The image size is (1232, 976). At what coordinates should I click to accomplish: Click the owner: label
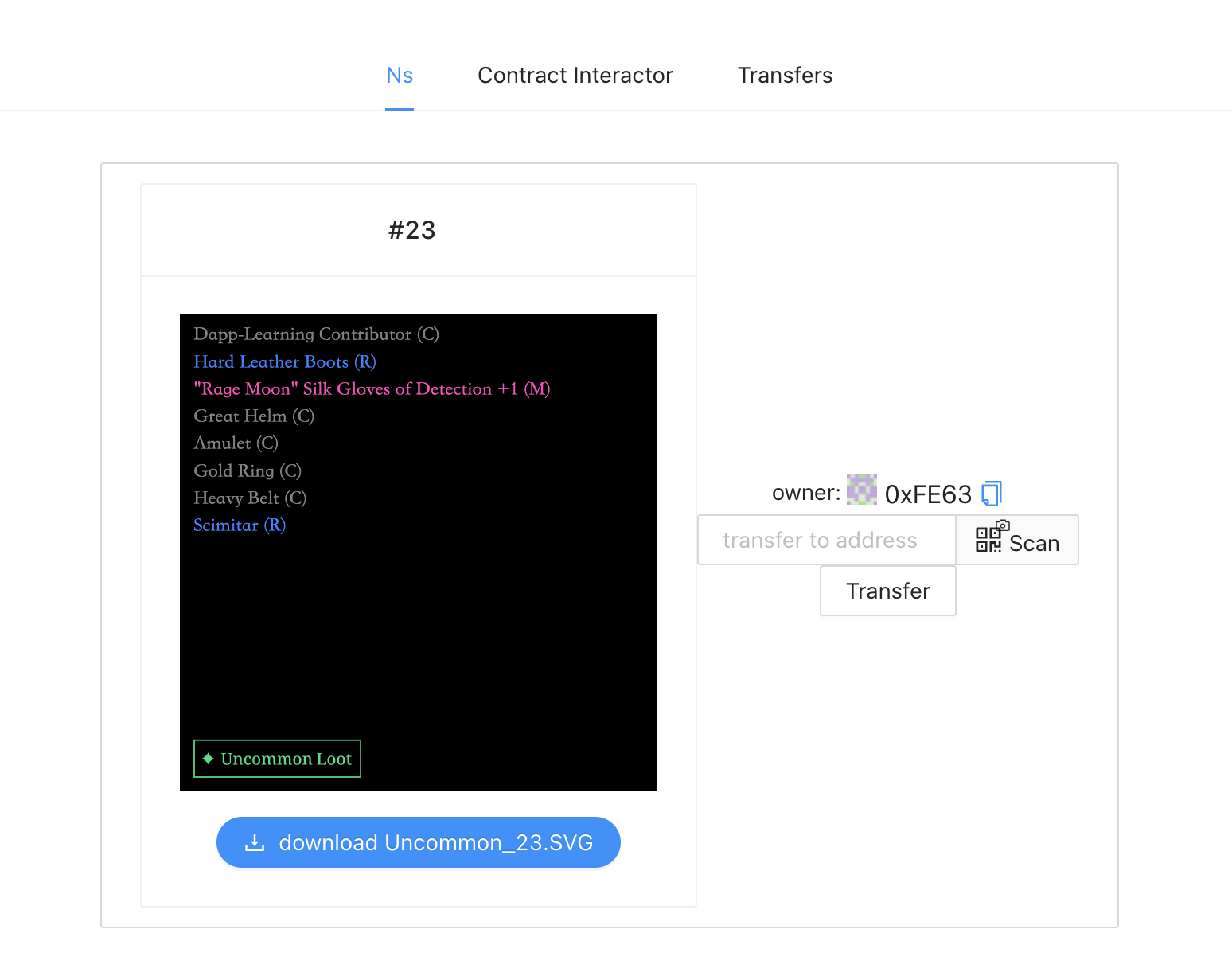tap(806, 493)
